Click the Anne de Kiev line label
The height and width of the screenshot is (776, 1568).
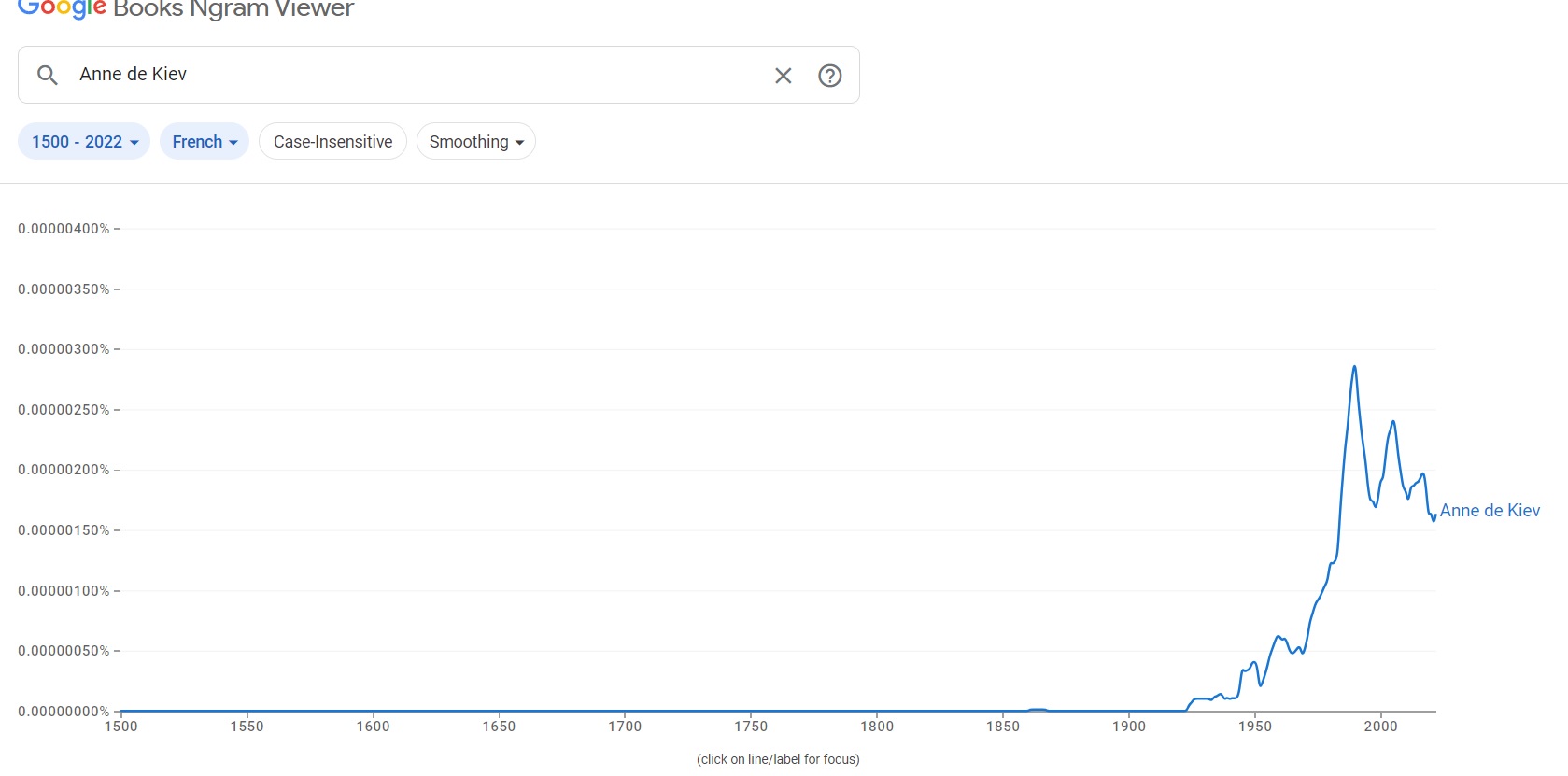click(x=1489, y=511)
